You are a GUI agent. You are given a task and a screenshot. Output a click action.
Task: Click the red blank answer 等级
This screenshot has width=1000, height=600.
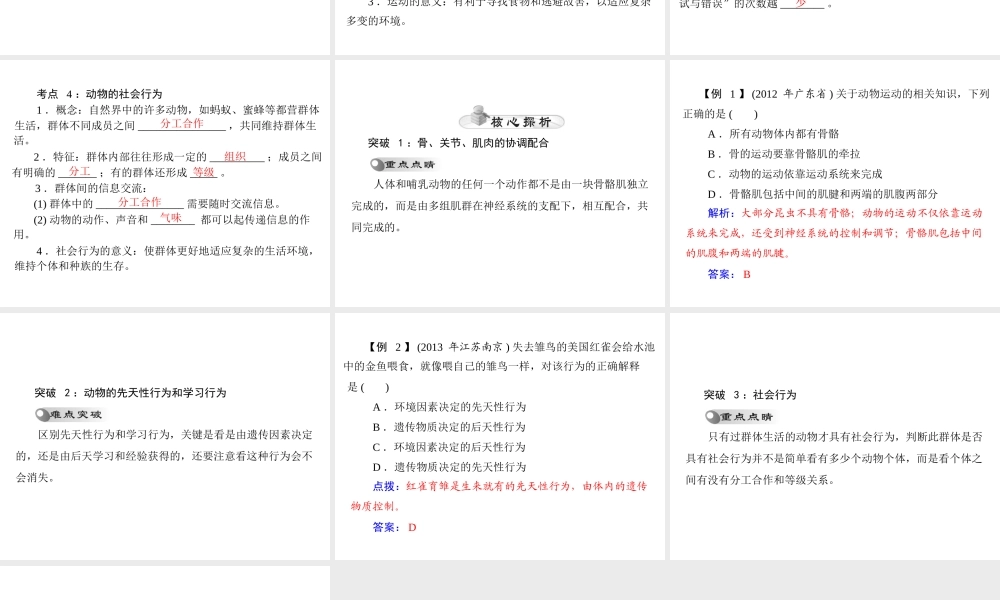tap(204, 172)
